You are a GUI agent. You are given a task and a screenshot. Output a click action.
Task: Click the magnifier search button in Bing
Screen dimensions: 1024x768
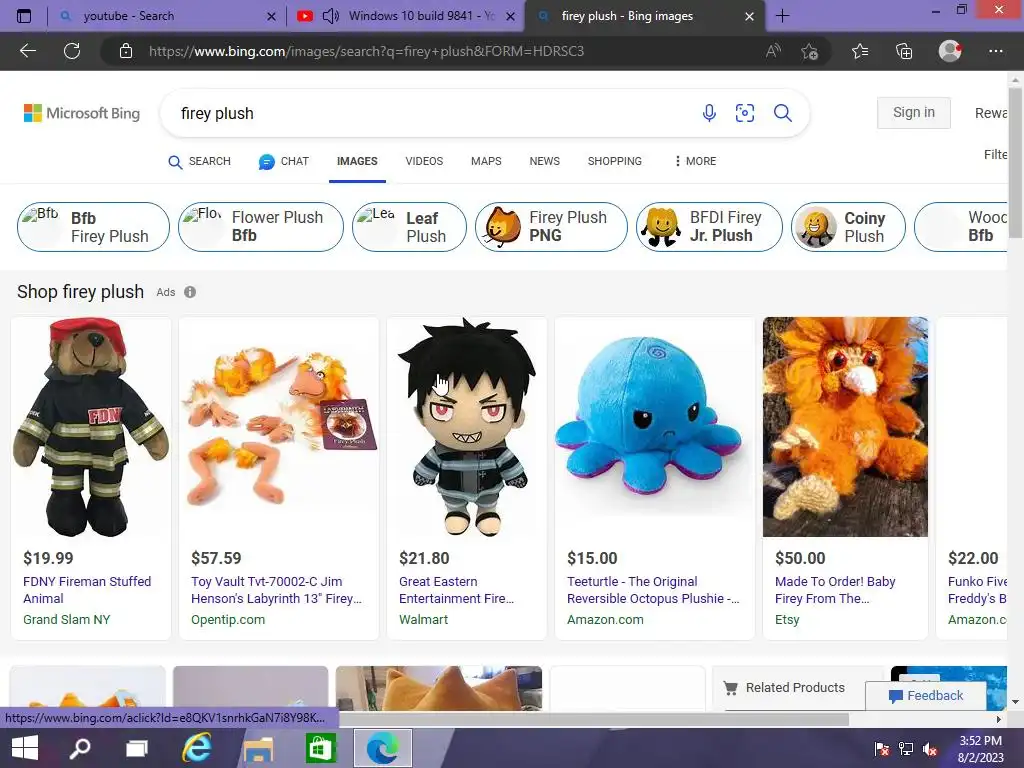tap(782, 113)
